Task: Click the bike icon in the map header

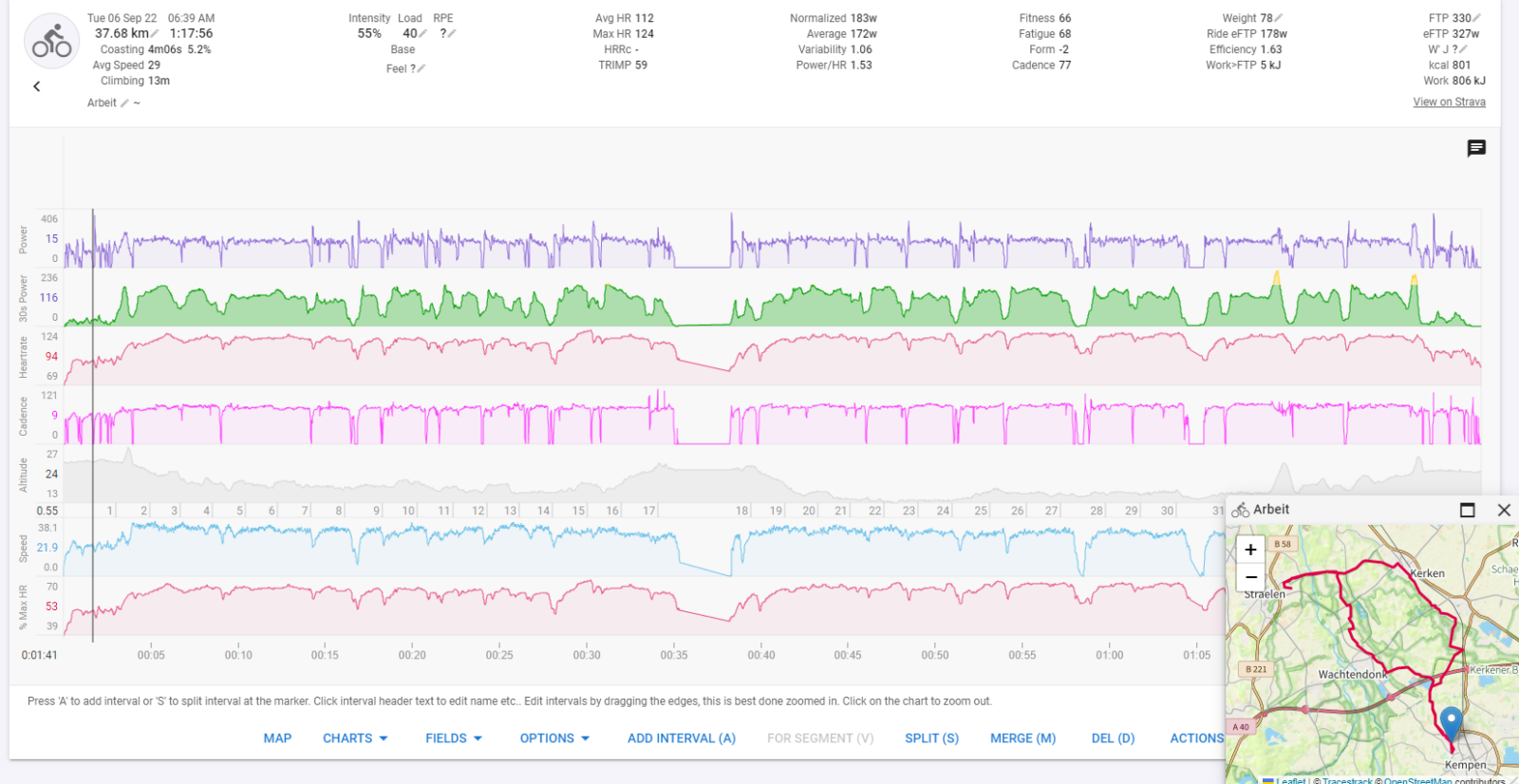Action: [x=1240, y=511]
